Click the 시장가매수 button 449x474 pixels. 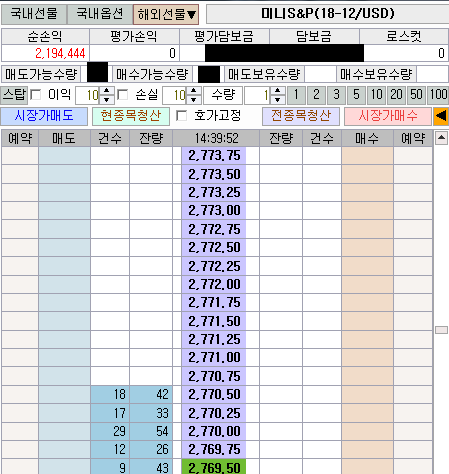(x=388, y=116)
